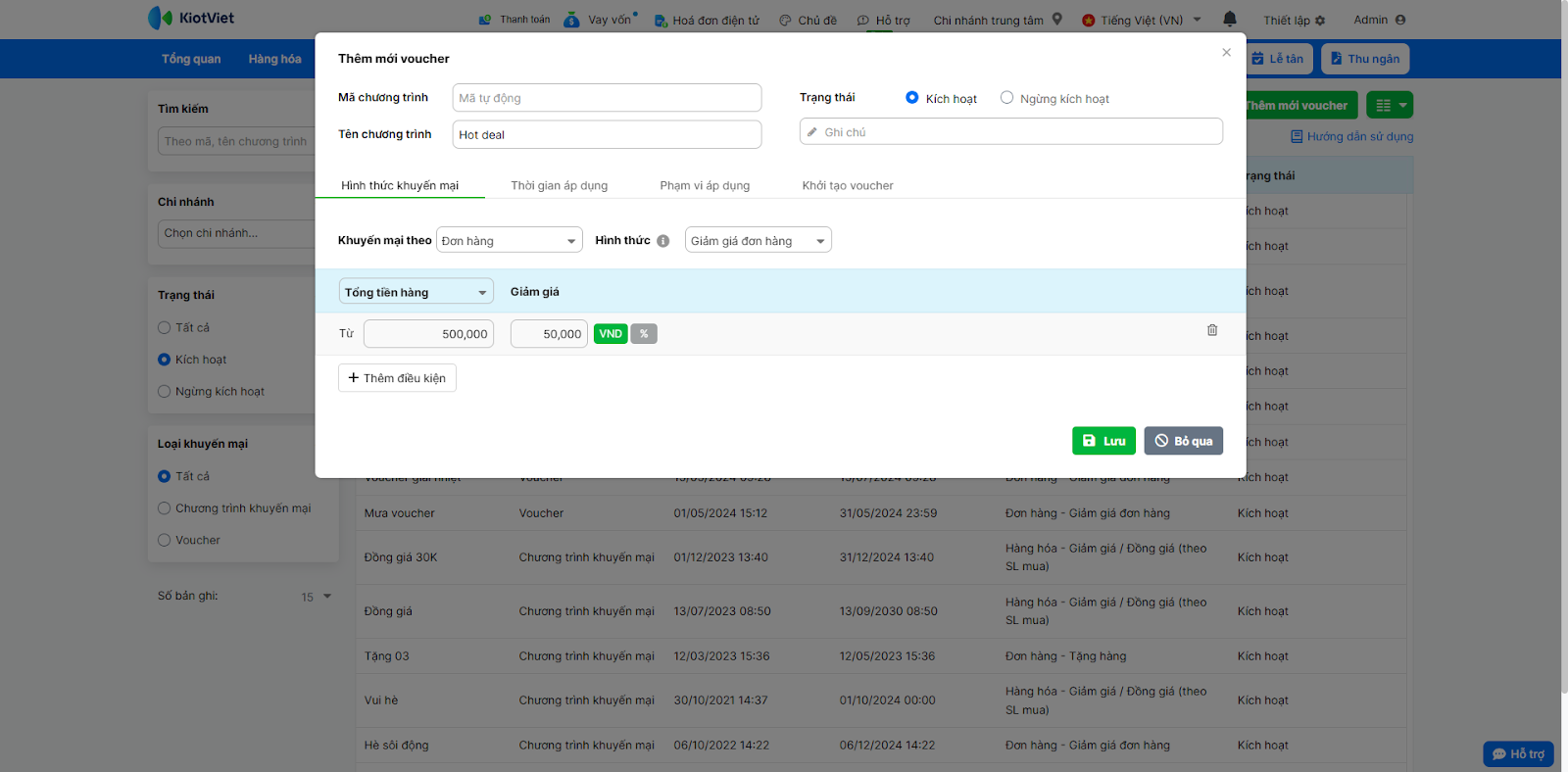
Task: Open Hỗ trợ chat icon in header
Action: (862, 21)
